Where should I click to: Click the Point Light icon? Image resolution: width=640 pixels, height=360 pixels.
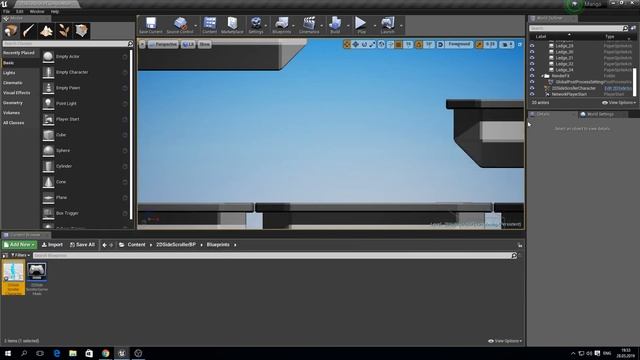click(x=48, y=103)
